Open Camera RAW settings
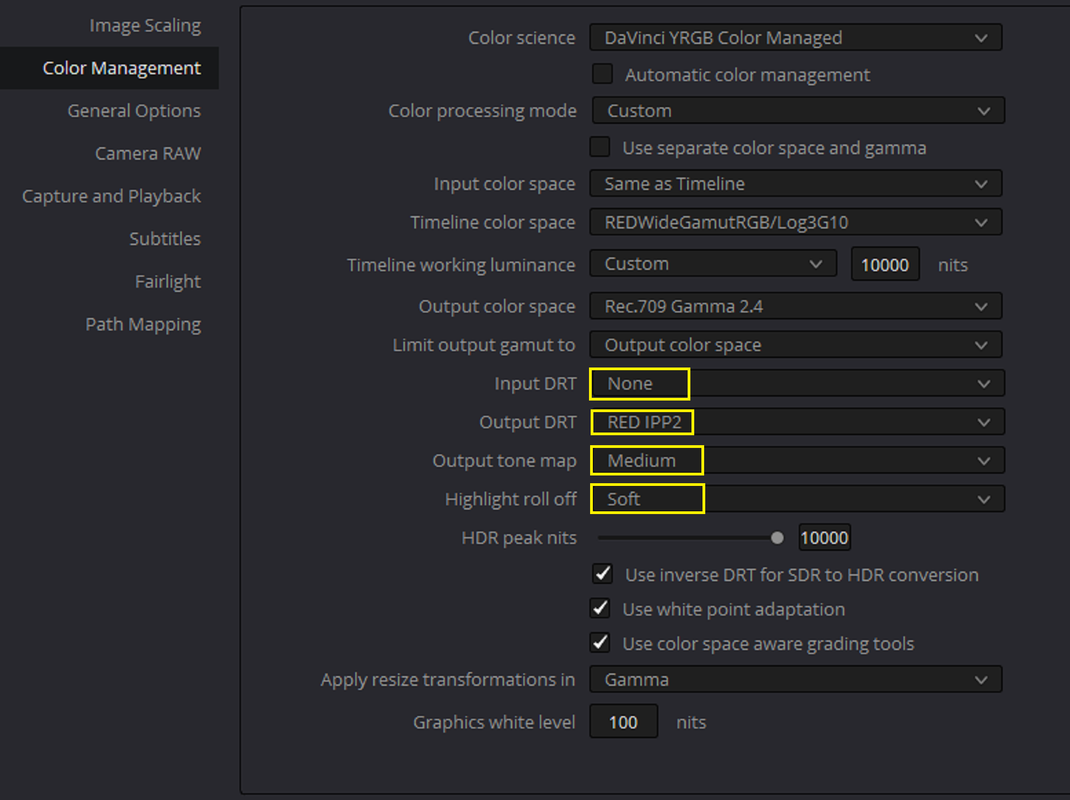The width and height of the screenshot is (1070, 800). (147, 154)
